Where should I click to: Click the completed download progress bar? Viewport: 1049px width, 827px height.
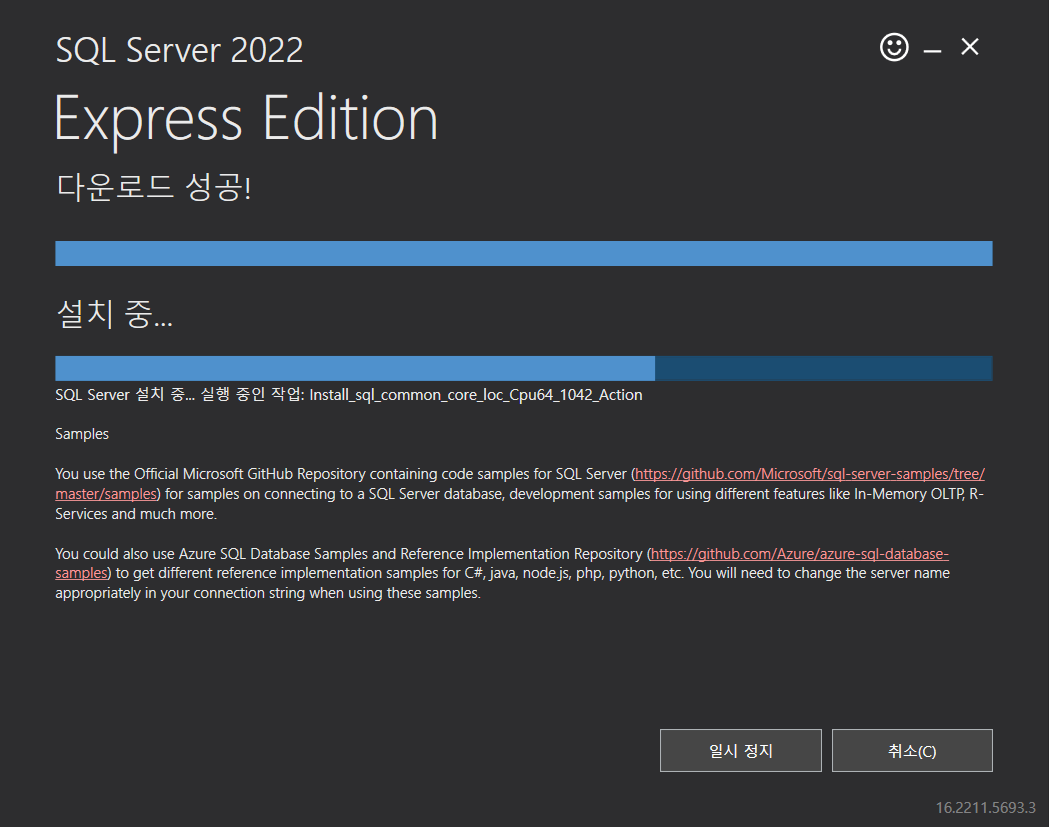pos(524,254)
